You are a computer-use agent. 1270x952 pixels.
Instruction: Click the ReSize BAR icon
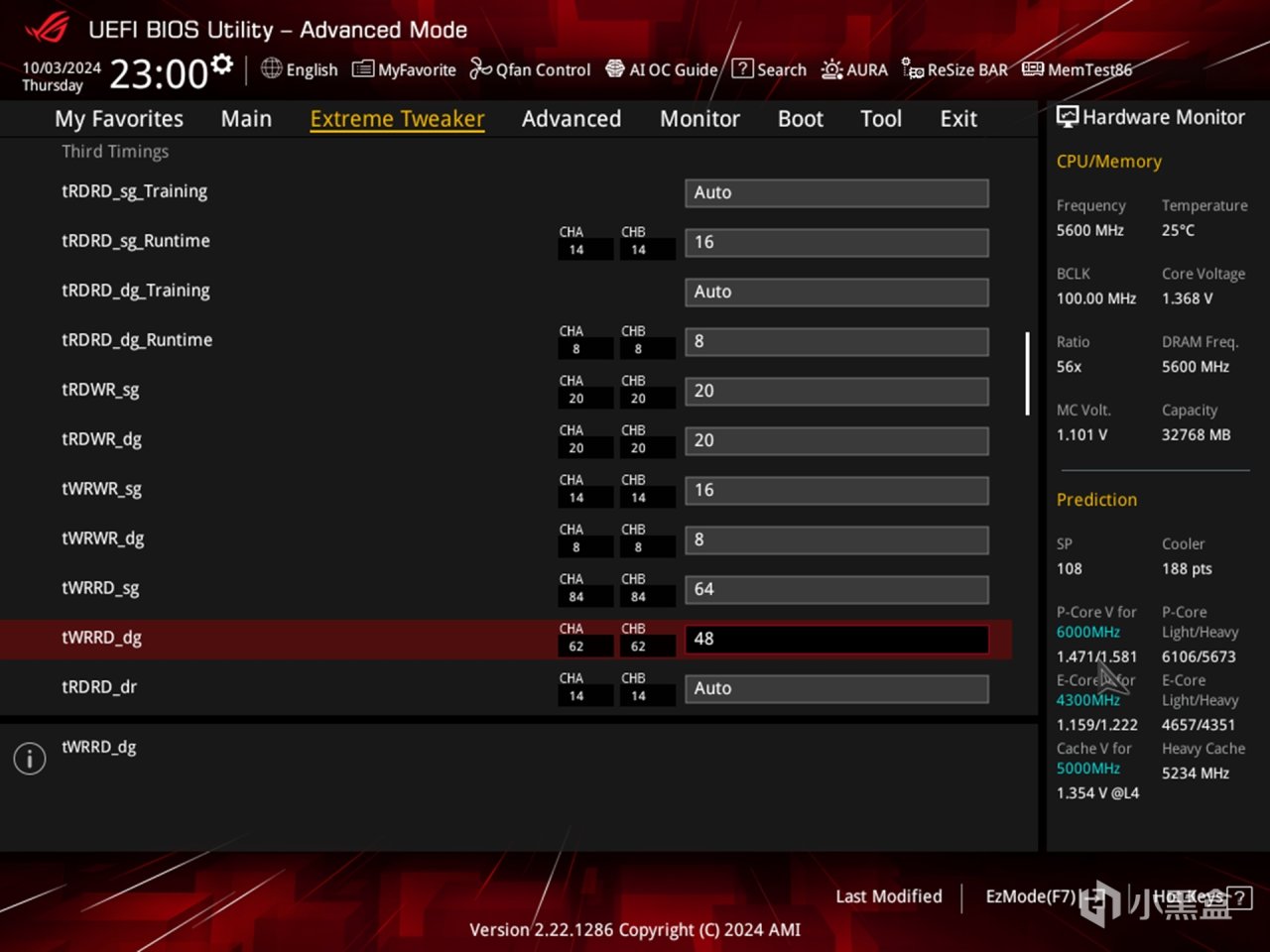(913, 68)
